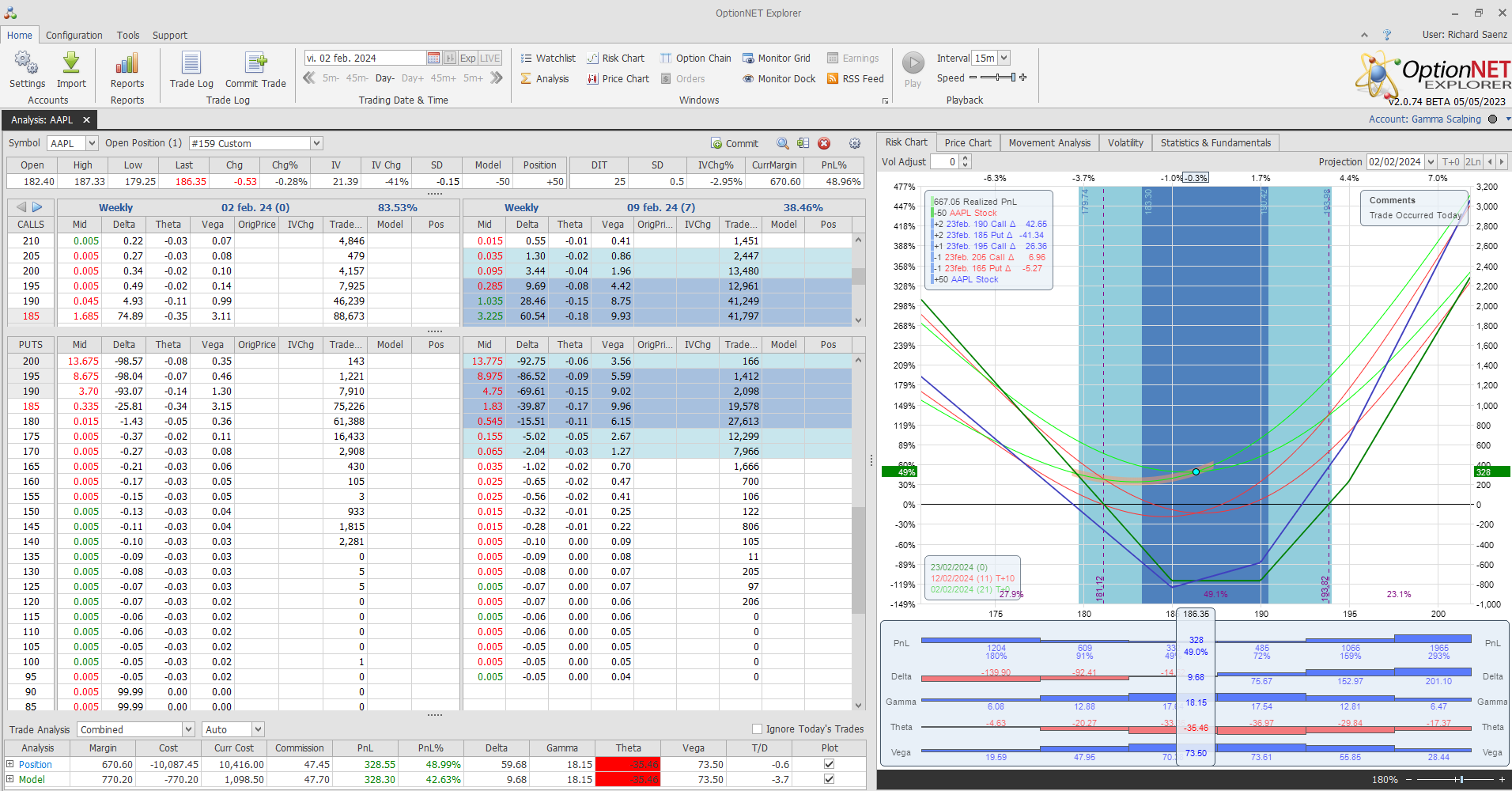
Task: Toggle Plot checkbox for Position row
Action: coord(829,764)
